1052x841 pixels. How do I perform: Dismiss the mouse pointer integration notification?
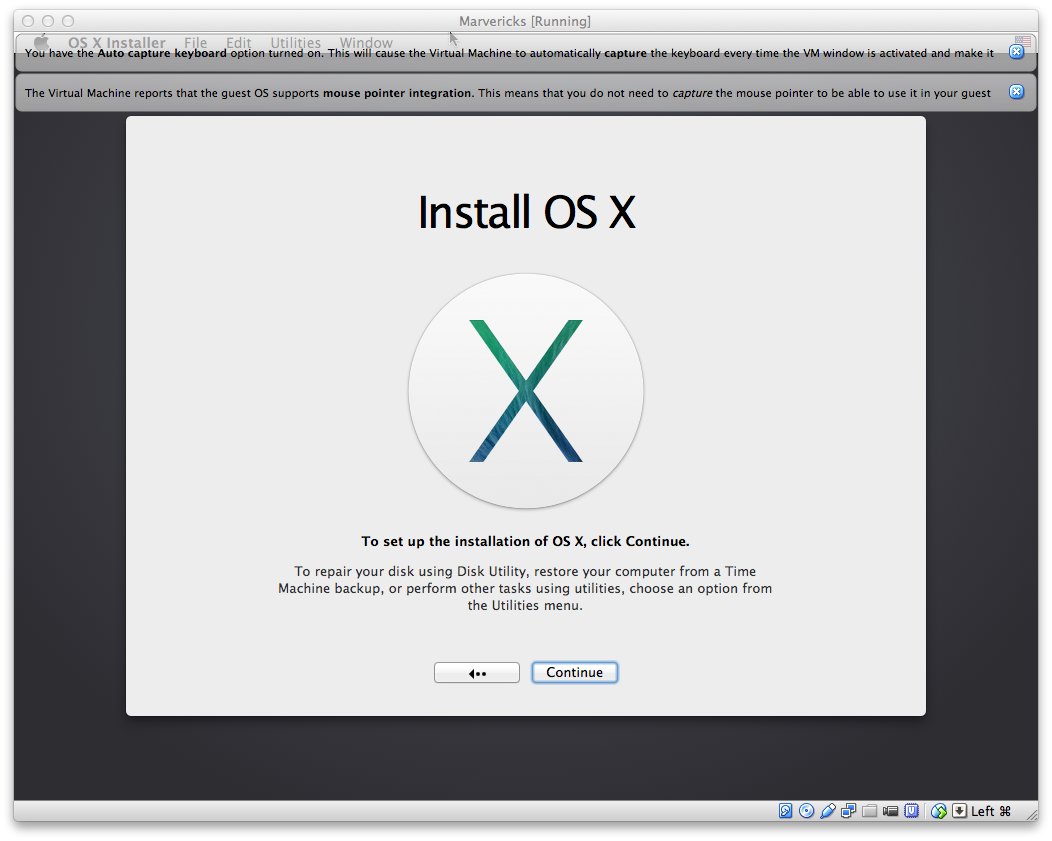(1016, 92)
